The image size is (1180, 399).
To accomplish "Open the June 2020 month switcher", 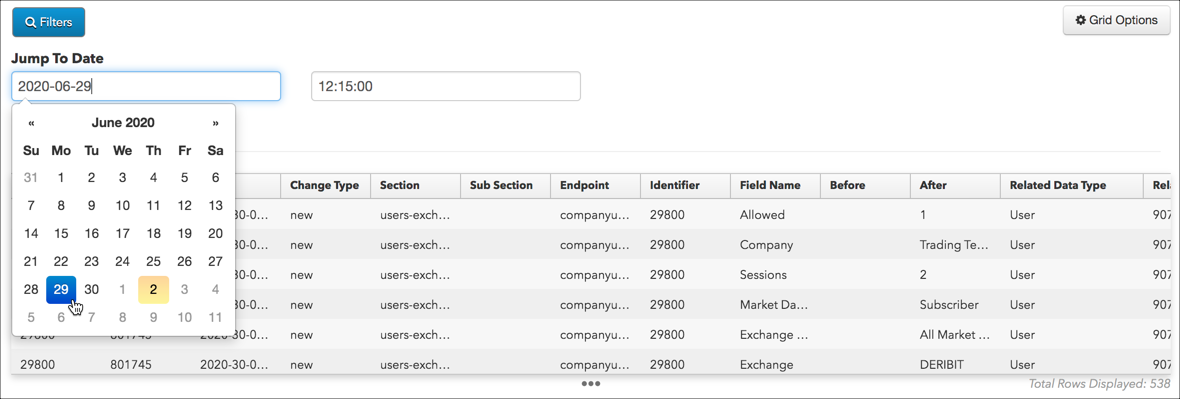I will tap(123, 123).
